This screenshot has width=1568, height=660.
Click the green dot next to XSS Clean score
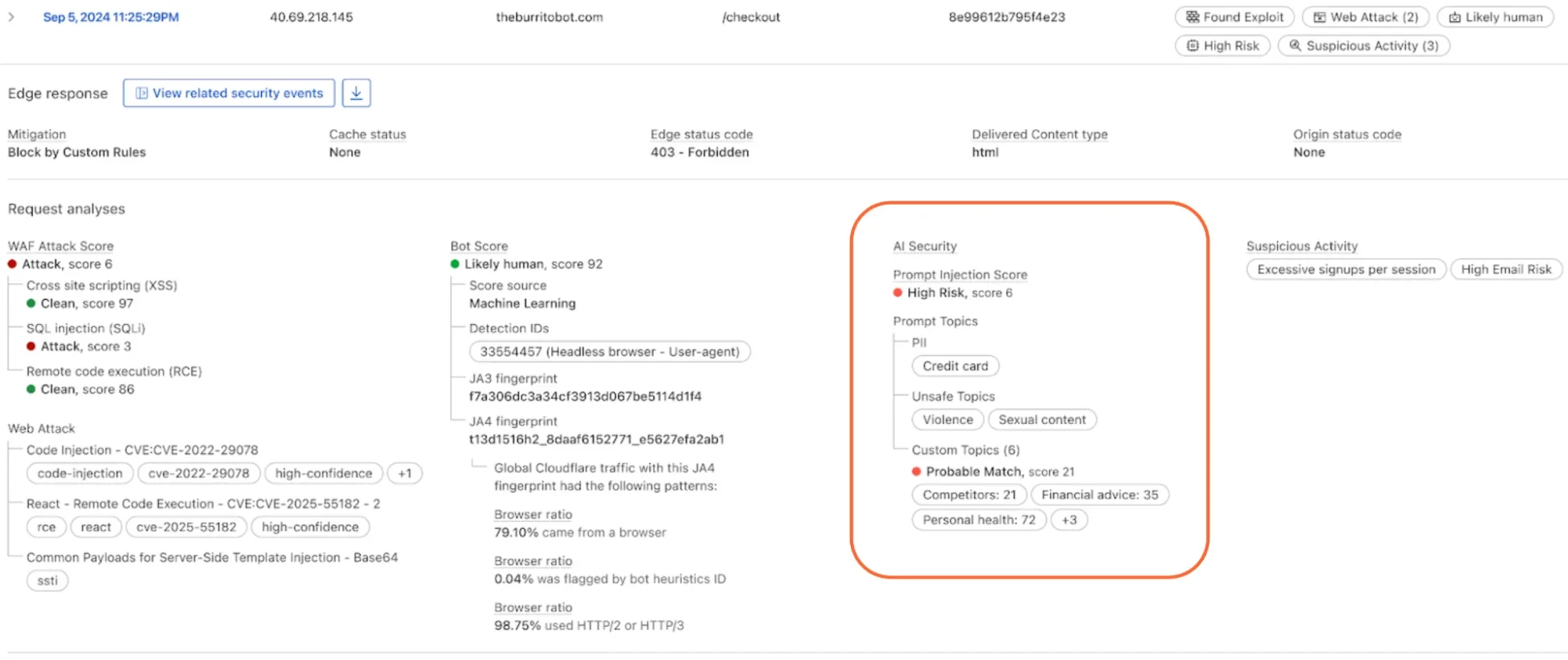click(x=31, y=303)
